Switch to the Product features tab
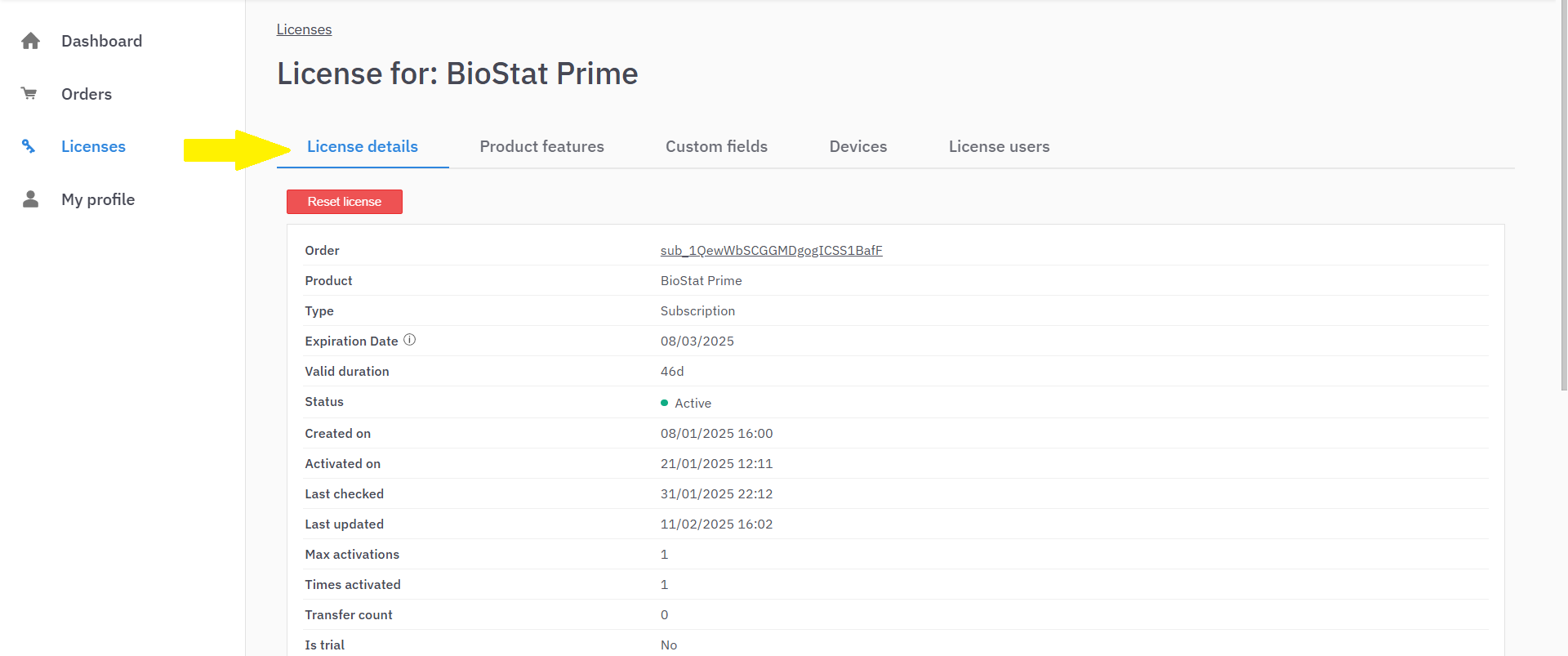The image size is (1568, 656). (x=541, y=146)
